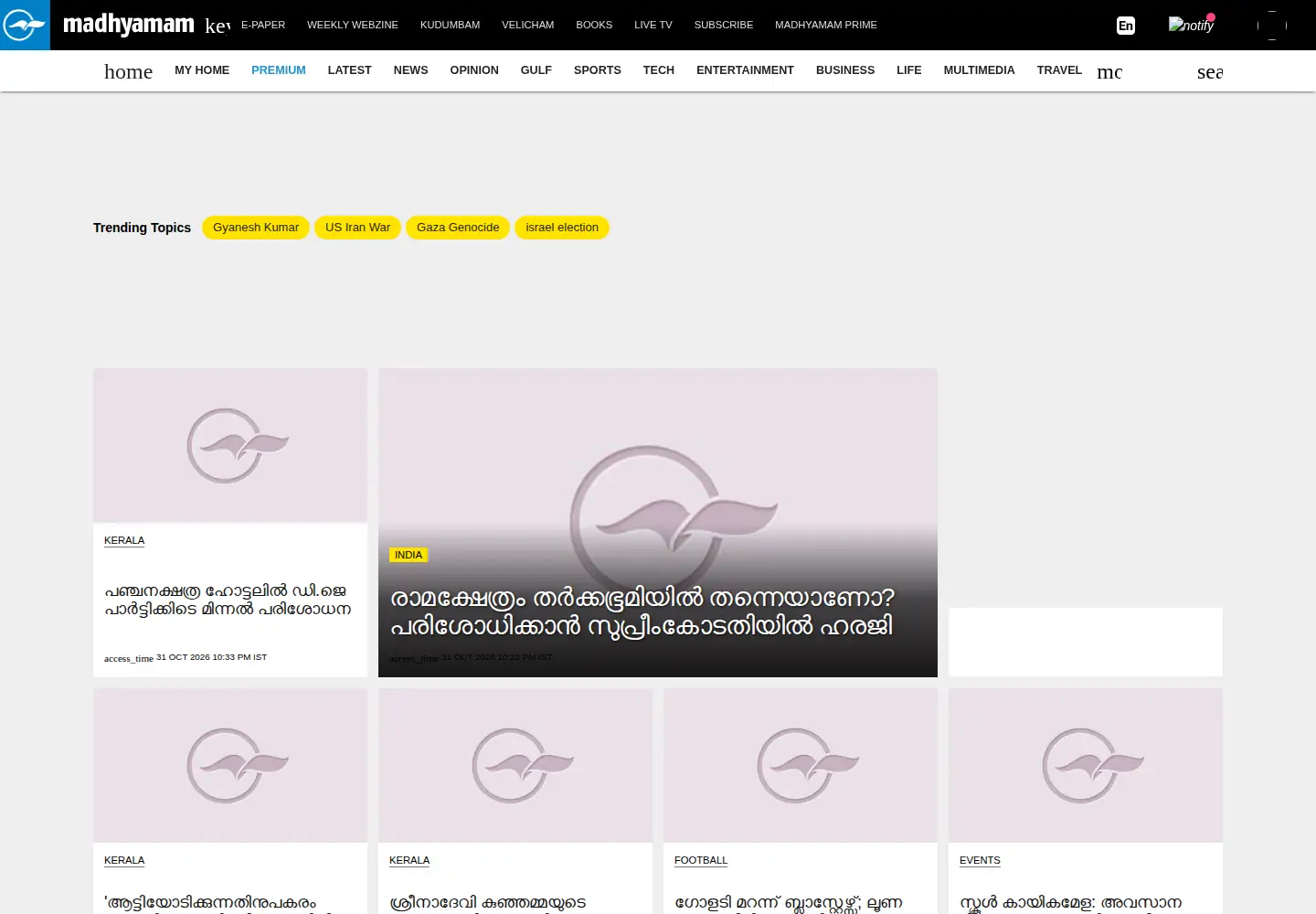1316x914 pixels.
Task: Open the search icon in navigation
Action: coord(1210,71)
